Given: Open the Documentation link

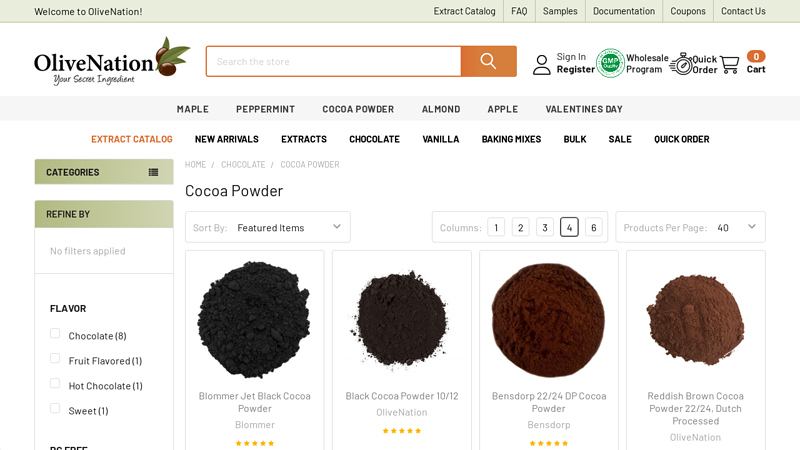Looking at the screenshot, I should click(x=623, y=11).
